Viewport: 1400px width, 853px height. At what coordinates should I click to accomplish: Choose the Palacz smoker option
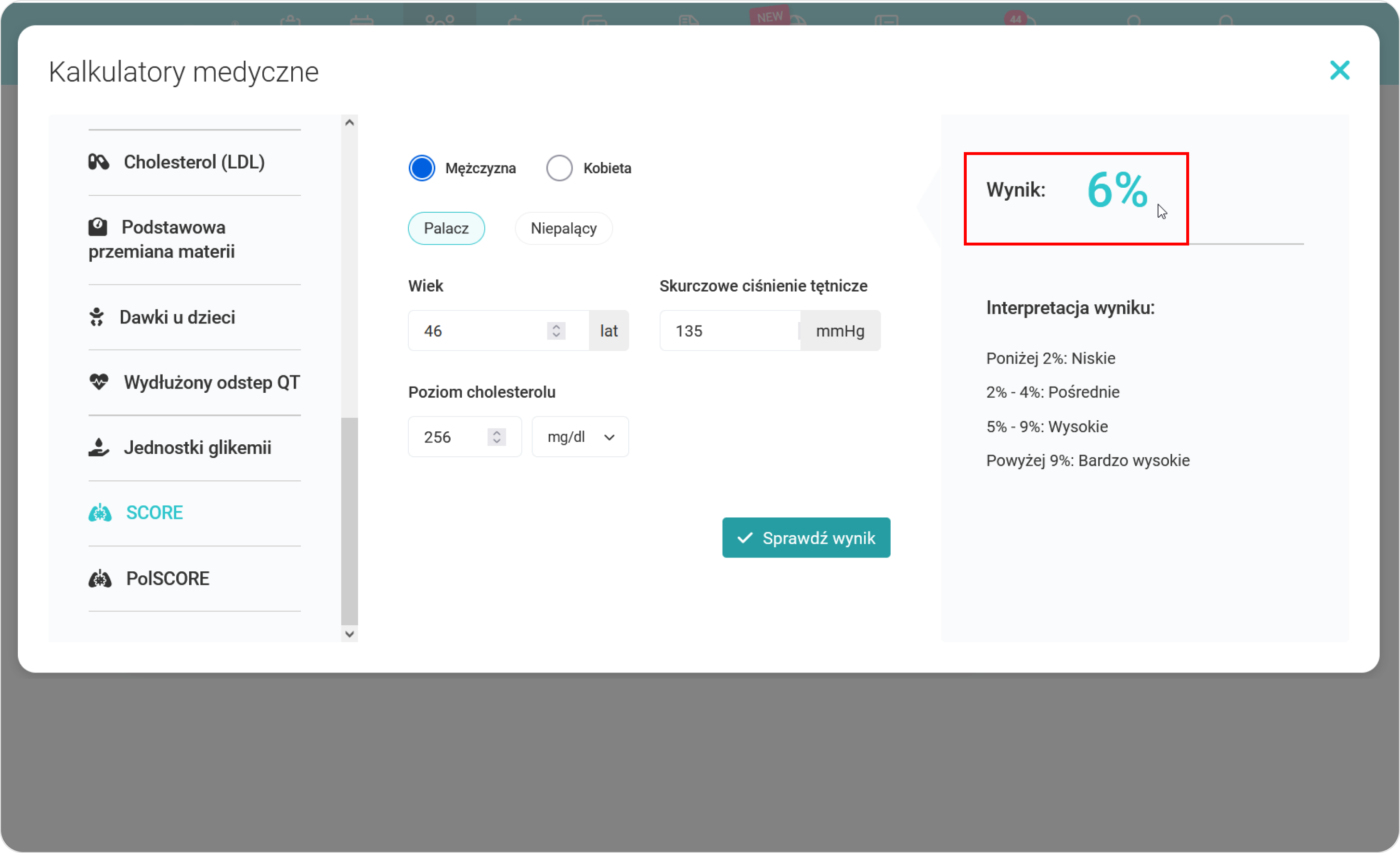pos(446,229)
